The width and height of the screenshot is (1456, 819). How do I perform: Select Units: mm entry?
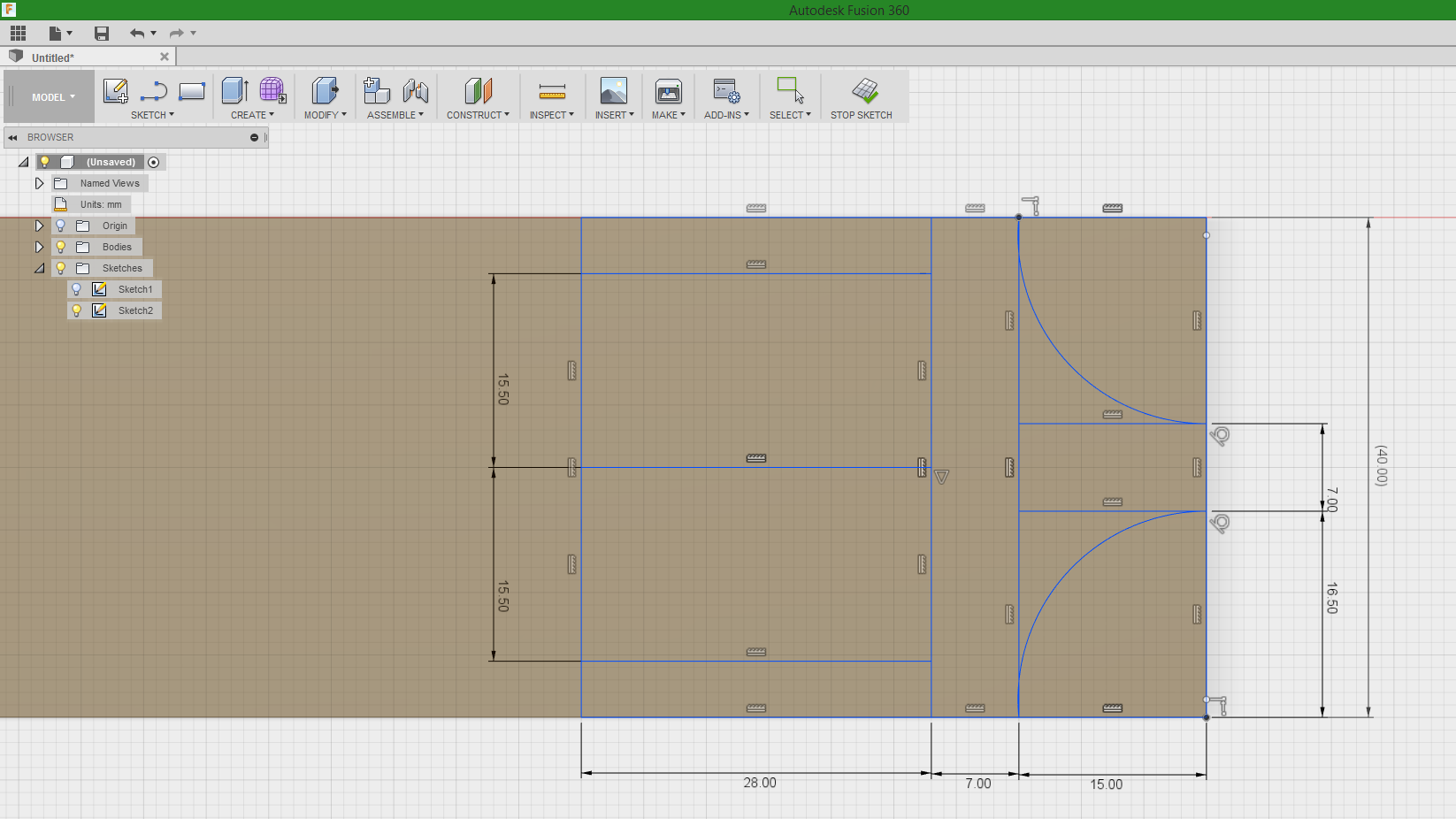[101, 204]
